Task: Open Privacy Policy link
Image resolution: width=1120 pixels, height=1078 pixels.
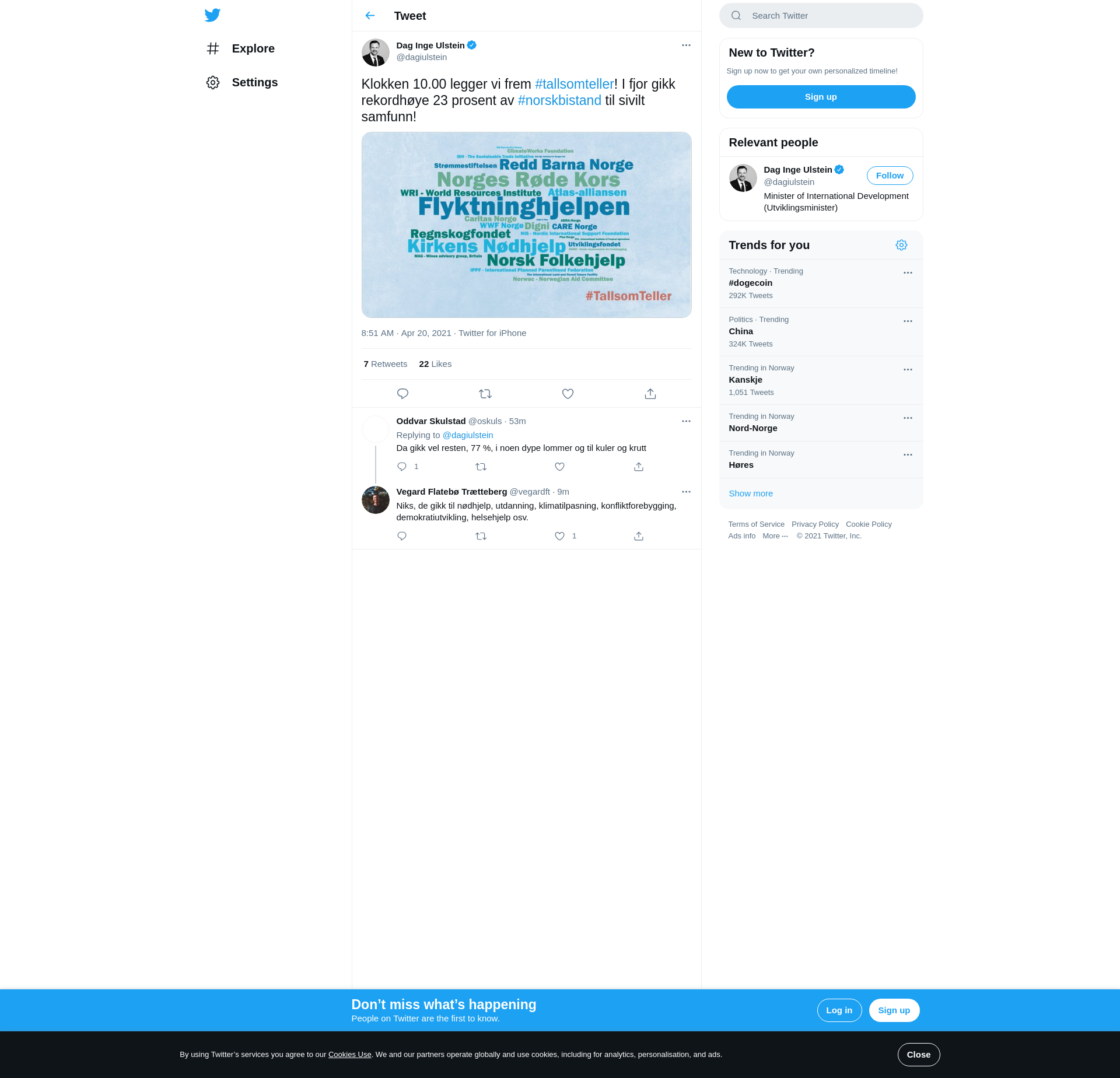Action: pyautogui.click(x=815, y=524)
